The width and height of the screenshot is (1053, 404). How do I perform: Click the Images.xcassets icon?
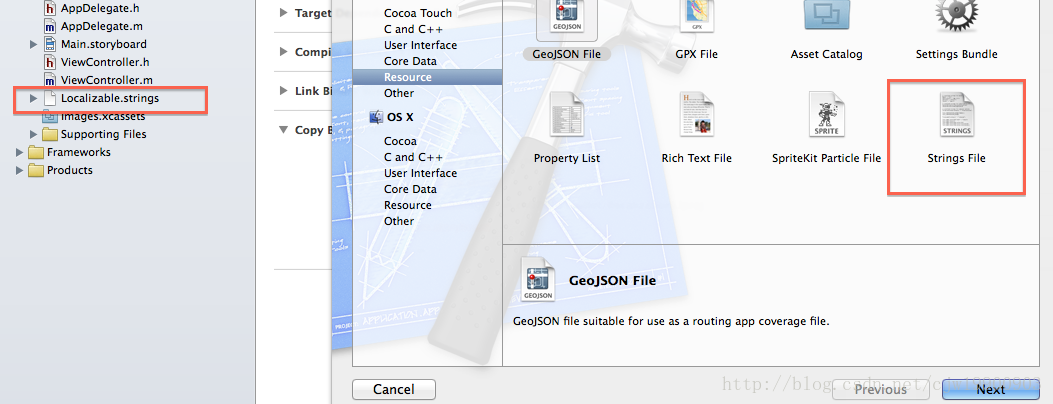[x=49, y=116]
